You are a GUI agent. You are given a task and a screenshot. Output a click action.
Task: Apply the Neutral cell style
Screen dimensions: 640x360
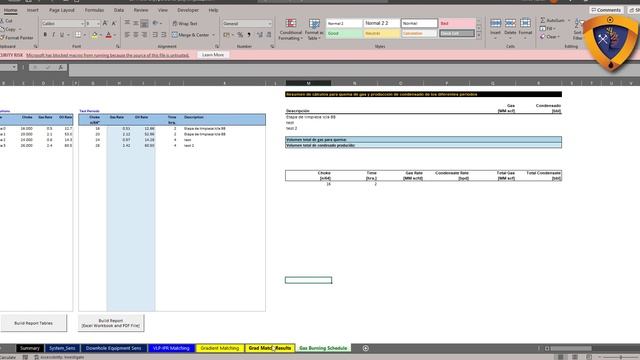pos(381,33)
